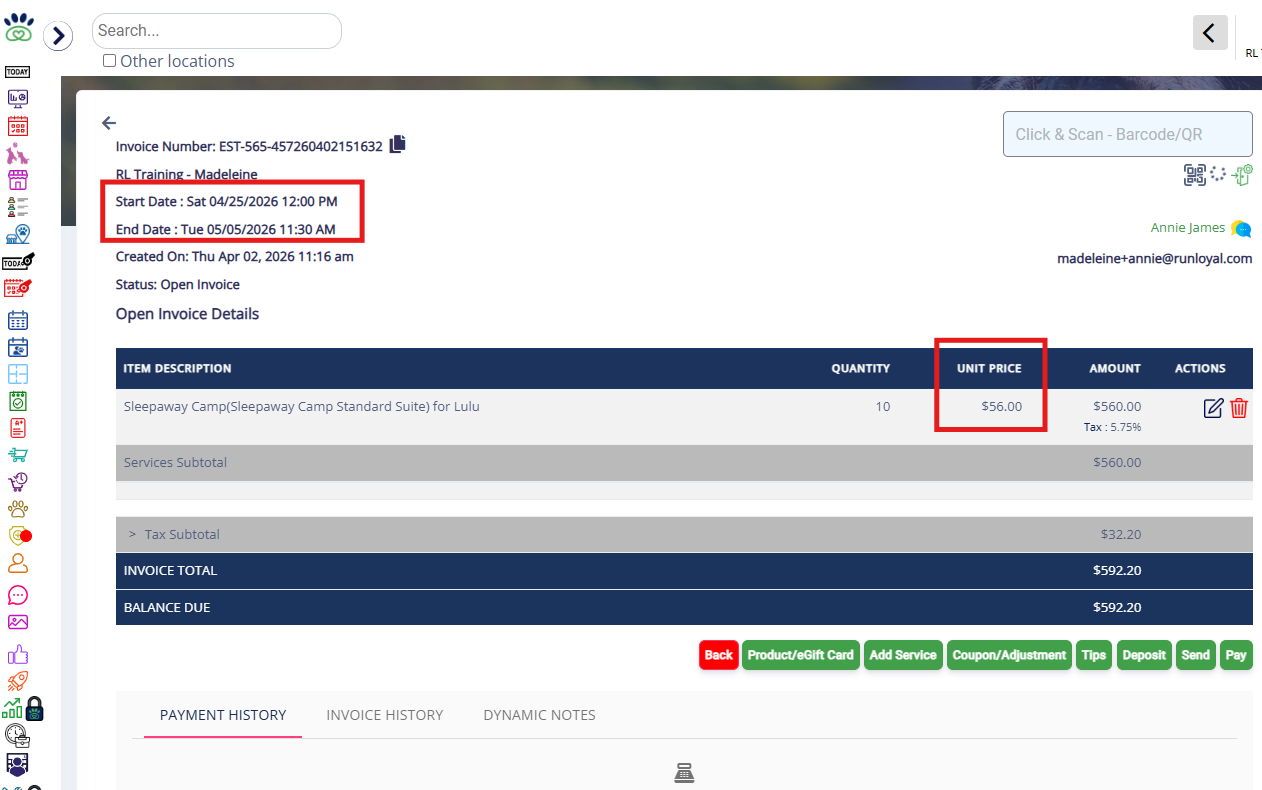Click the light blue four-pane grid icon
The width and height of the screenshot is (1262, 790).
click(18, 374)
